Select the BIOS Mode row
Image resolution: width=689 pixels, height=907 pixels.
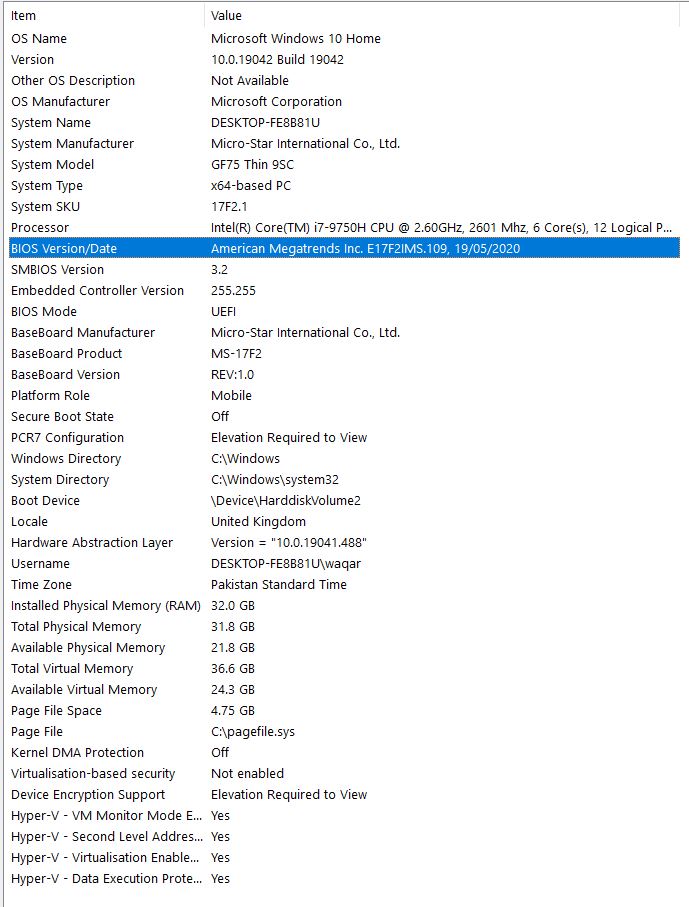344,312
